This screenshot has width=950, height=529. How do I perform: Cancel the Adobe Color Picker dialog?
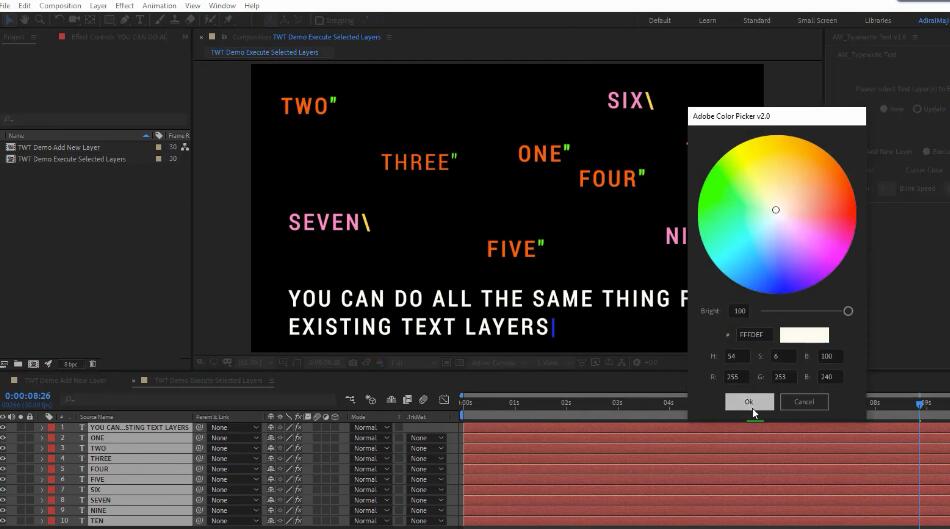coord(804,402)
